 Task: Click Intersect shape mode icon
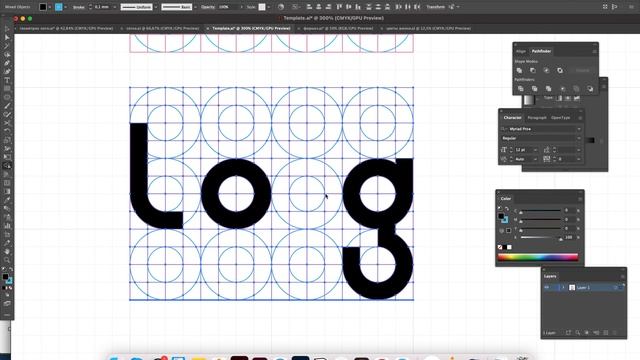(x=546, y=71)
